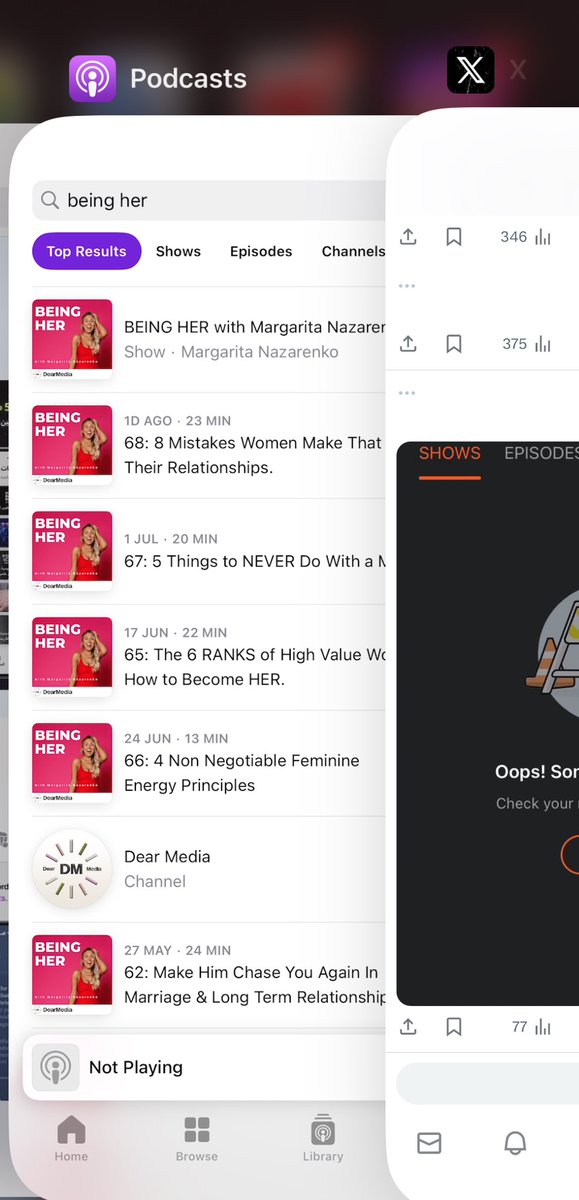The height and width of the screenshot is (1200, 579).
Task: Tap the Podcasts app icon in switcher
Action: [93, 78]
